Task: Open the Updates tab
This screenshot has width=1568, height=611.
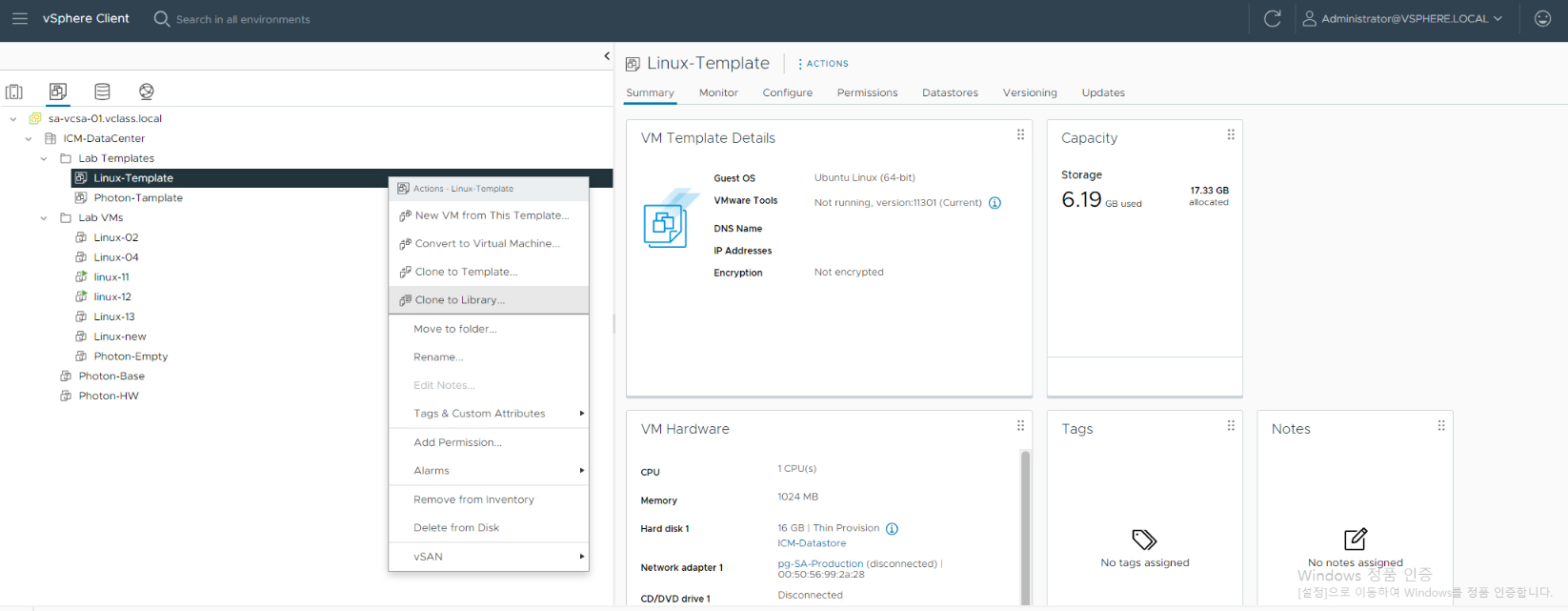Action: [1103, 93]
